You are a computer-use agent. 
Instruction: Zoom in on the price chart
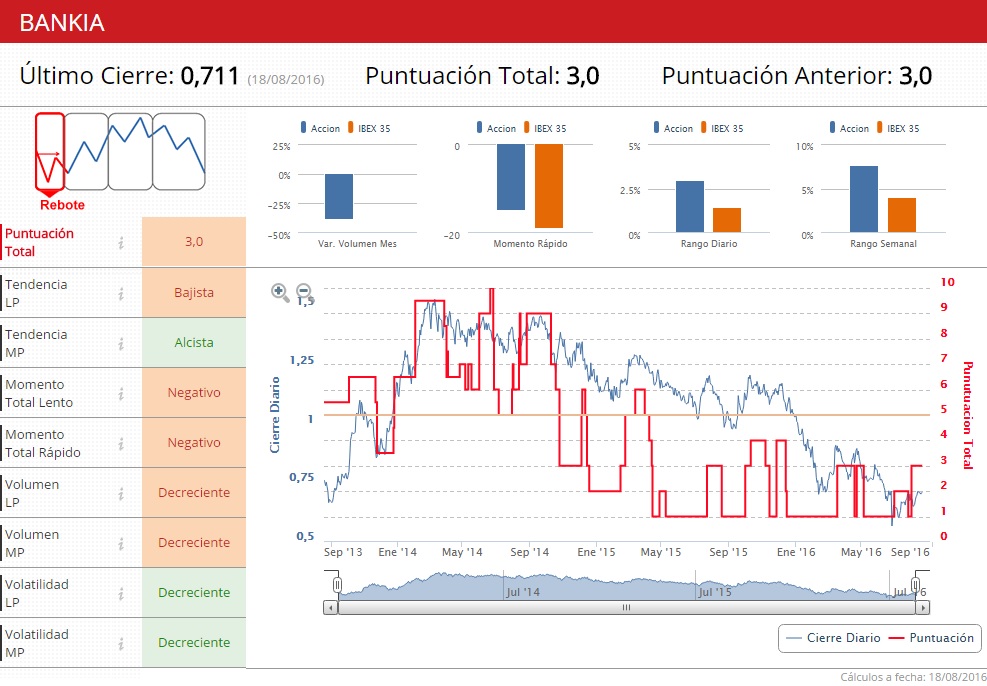click(280, 293)
